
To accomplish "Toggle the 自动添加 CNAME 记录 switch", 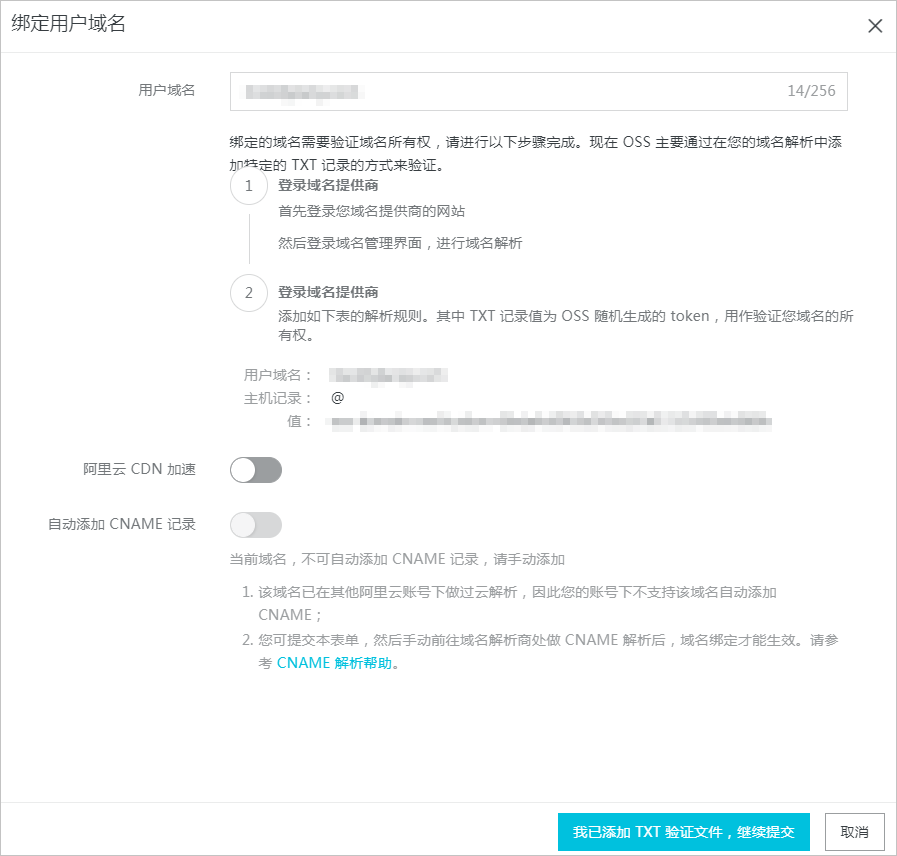I will point(256,525).
